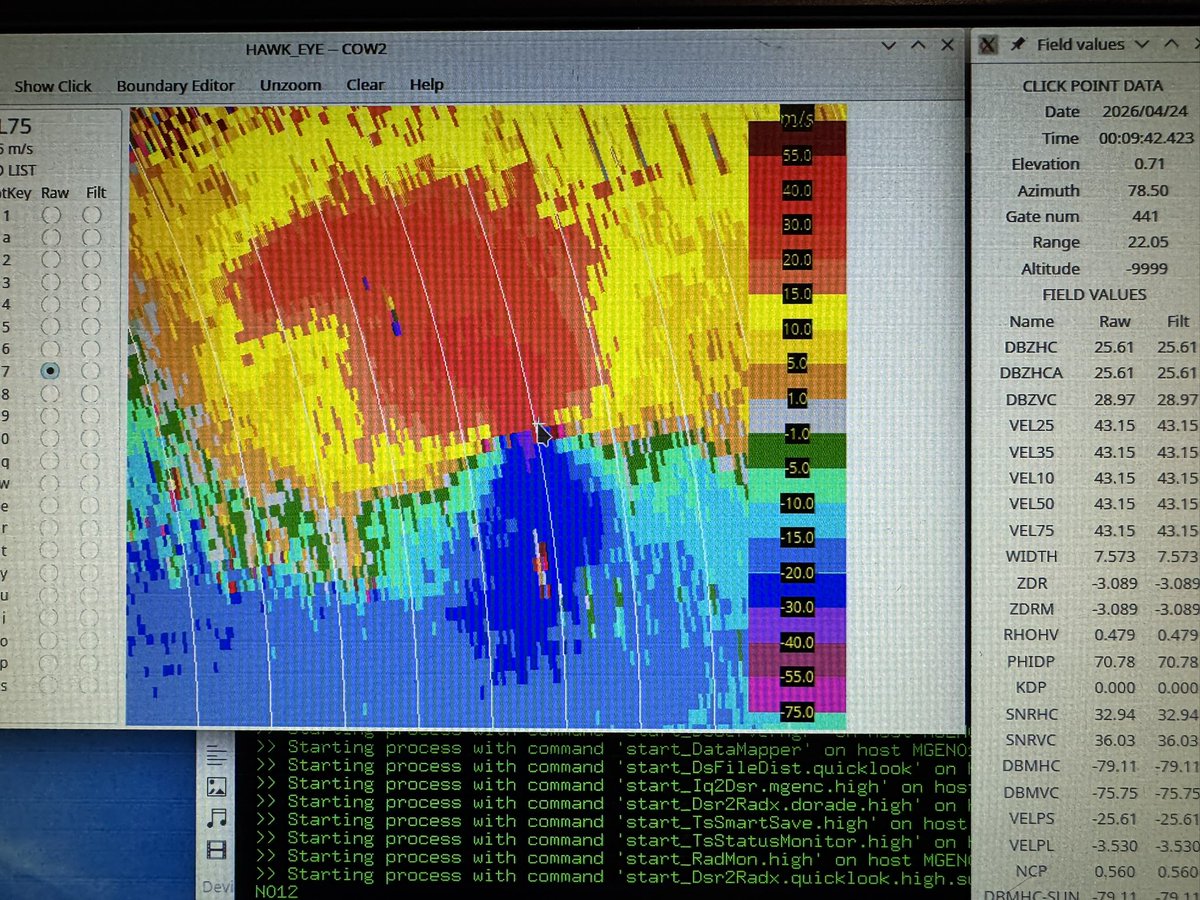Click the Documents icon in the sidebar
This screenshot has width=1200, height=900.
217,755
